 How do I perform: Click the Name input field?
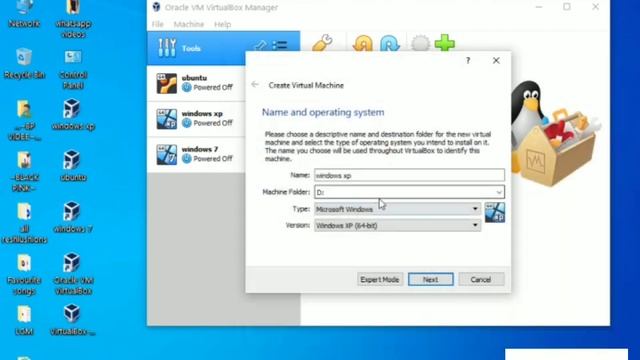409,175
